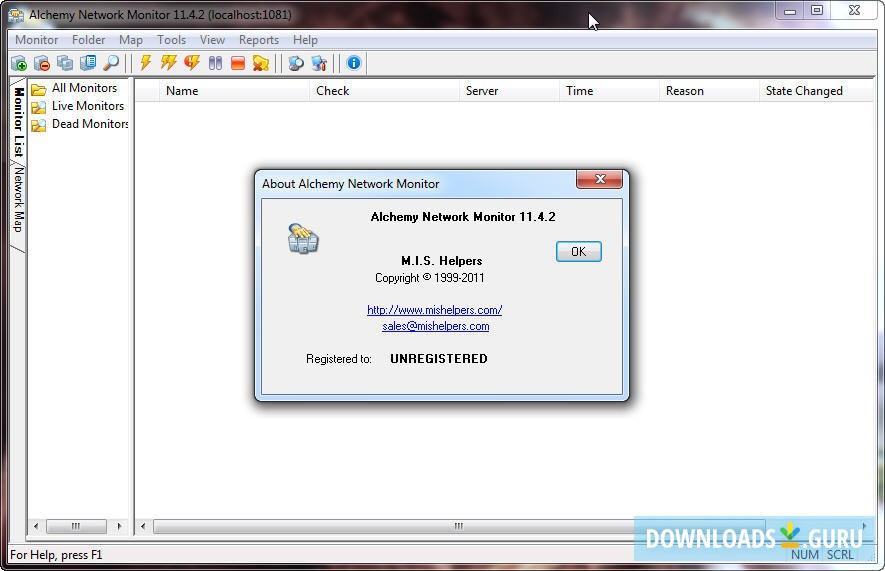Viewport: 885px width, 571px height.
Task: Minimize the Alchemy Network Monitor window
Action: click(790, 11)
